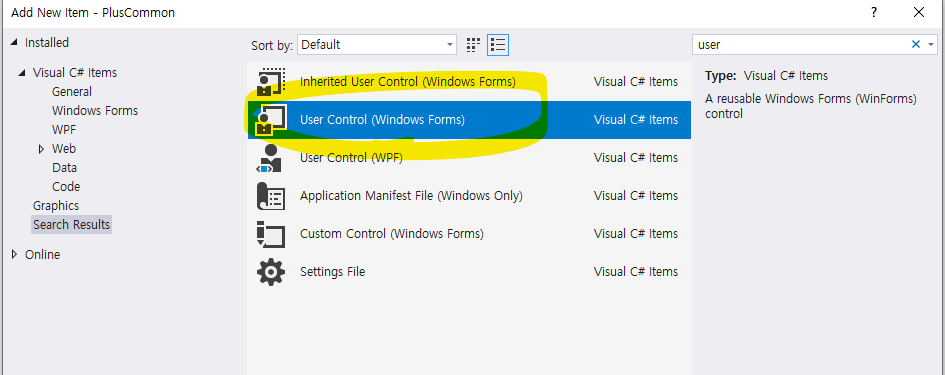
Task: Select the Online tree label
Action: coord(42,254)
